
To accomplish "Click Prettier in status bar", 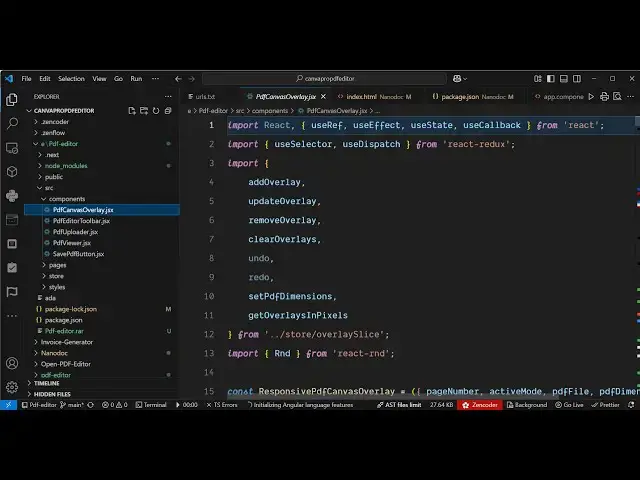I will (x=606, y=405).
